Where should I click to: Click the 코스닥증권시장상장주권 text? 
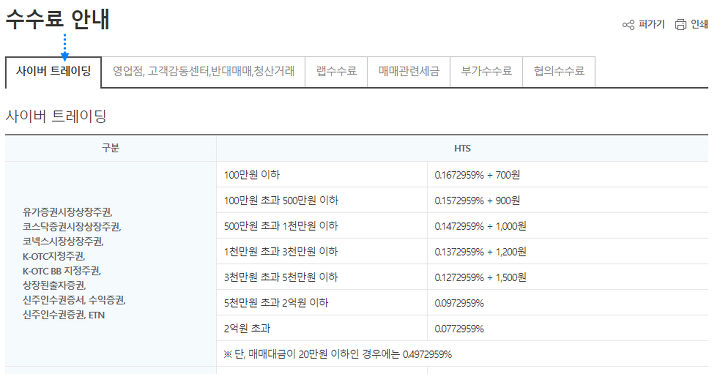(x=72, y=227)
